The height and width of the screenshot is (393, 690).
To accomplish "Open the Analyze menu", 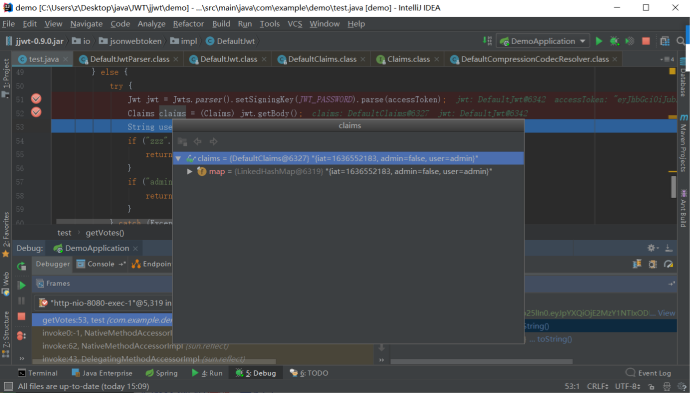I will (x=151, y=24).
